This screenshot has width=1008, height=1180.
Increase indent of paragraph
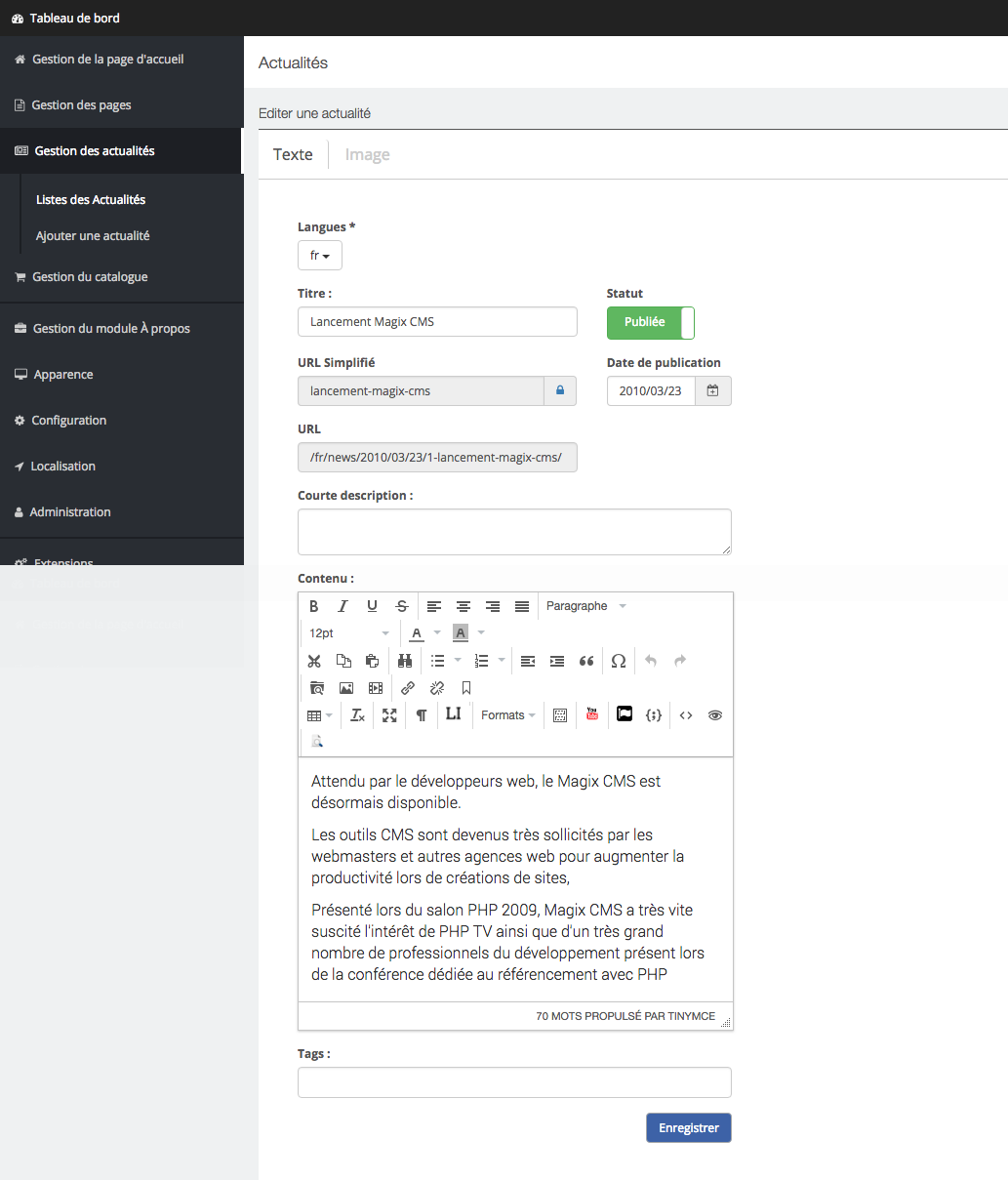pos(557,661)
